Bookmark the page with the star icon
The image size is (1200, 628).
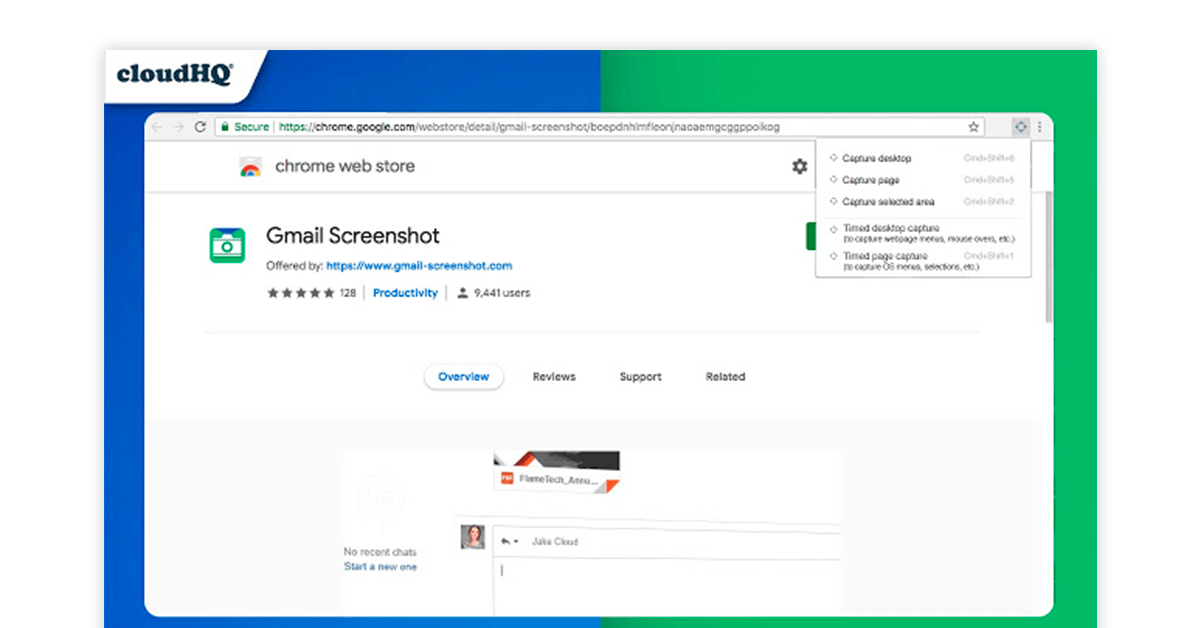(x=973, y=127)
